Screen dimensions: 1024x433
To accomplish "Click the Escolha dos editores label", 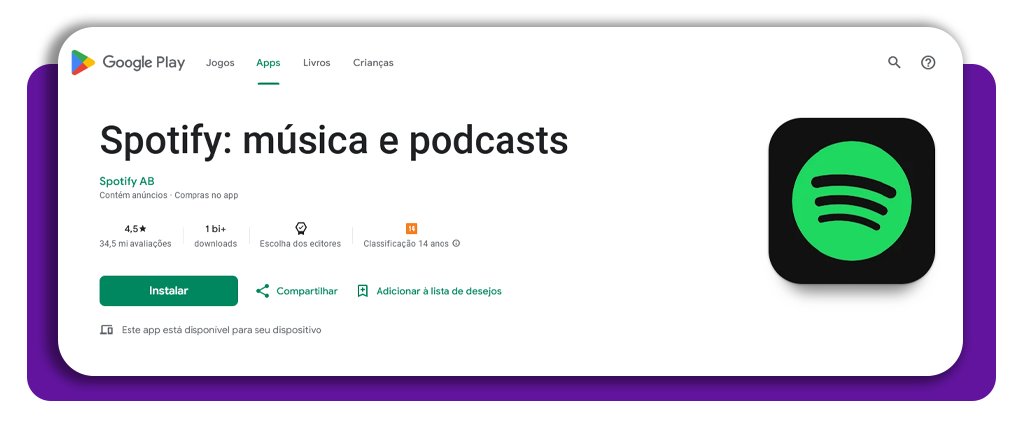I will [x=300, y=244].
